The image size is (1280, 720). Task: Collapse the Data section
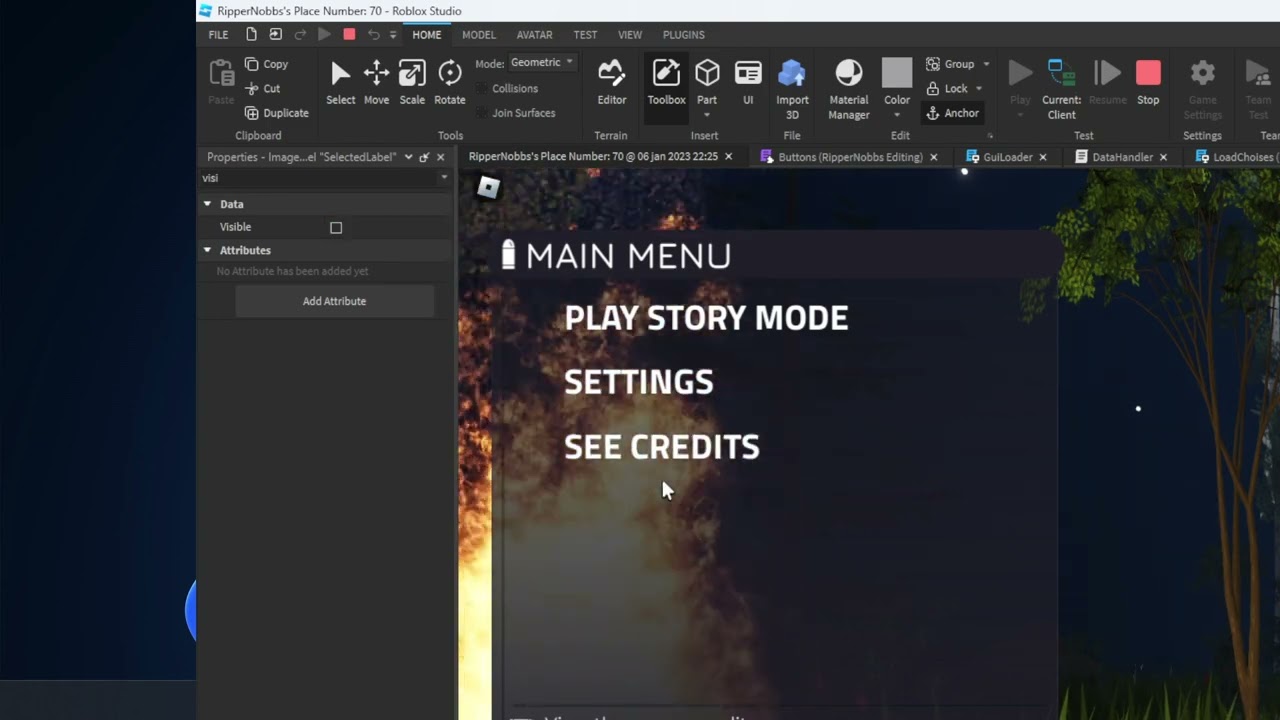pos(208,204)
